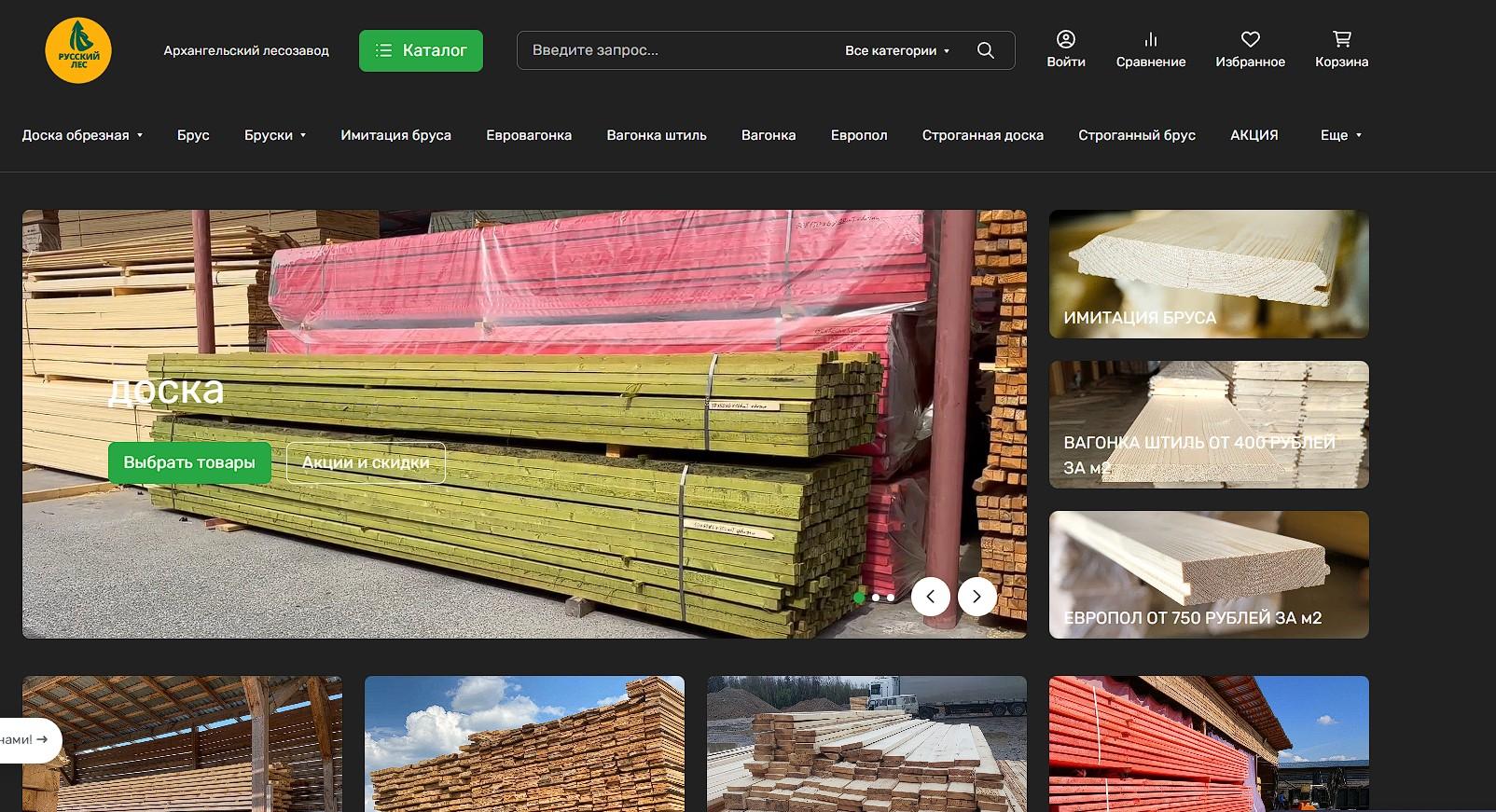
Task: Go to previous slide arrow
Action: 931,597
